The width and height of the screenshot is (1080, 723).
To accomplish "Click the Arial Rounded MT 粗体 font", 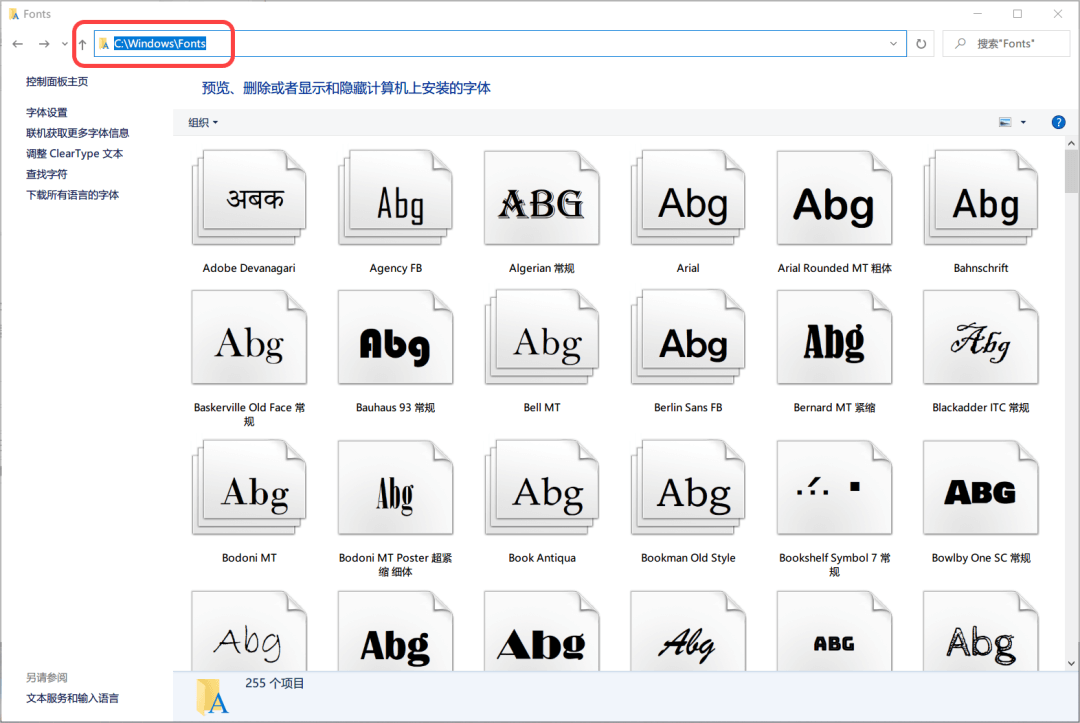I will 834,198.
